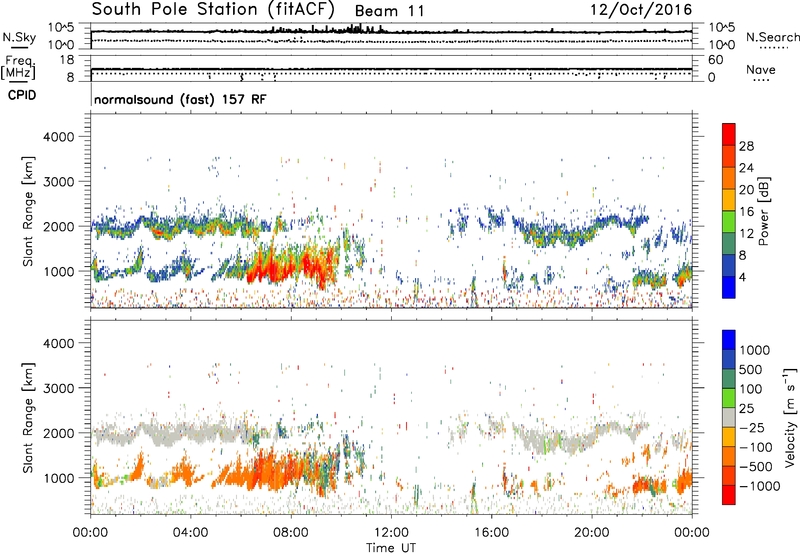Image resolution: width=800 pixels, height=554 pixels.
Task: Click power scale value '4'
Action: pos(743,277)
